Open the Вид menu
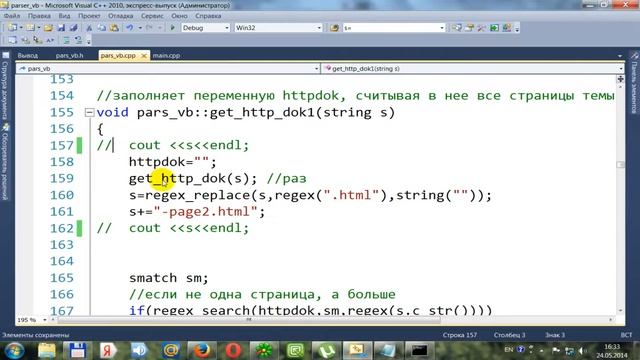Image resolution: width=640 pixels, height=360 pixels. pyautogui.click(x=64, y=16)
